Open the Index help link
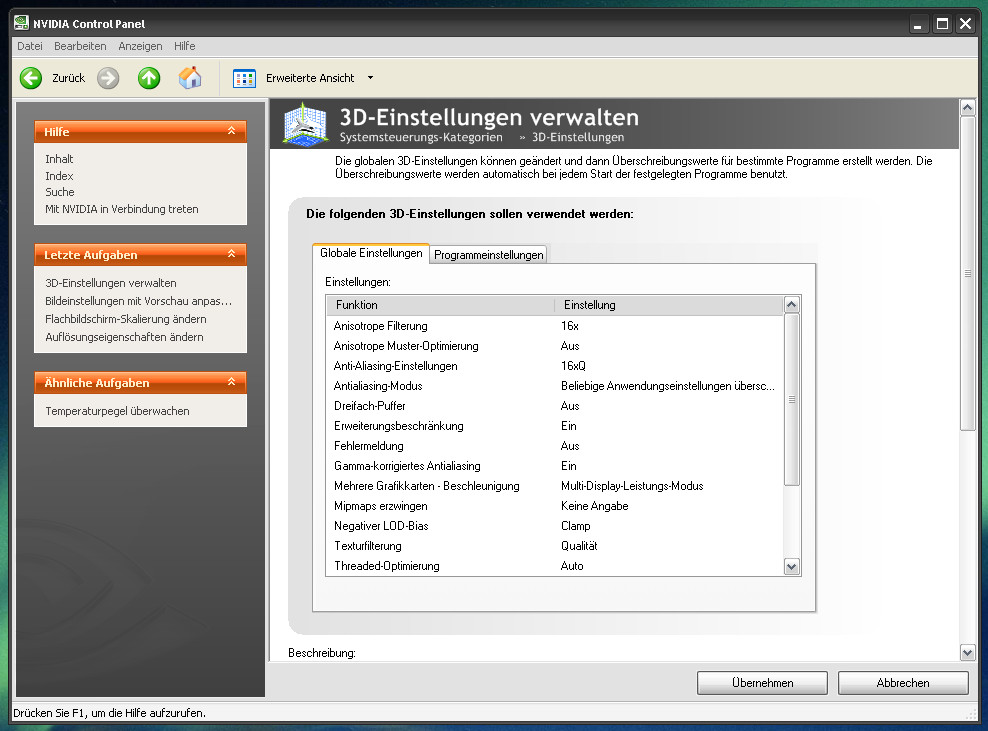This screenshot has width=988, height=731. point(59,176)
